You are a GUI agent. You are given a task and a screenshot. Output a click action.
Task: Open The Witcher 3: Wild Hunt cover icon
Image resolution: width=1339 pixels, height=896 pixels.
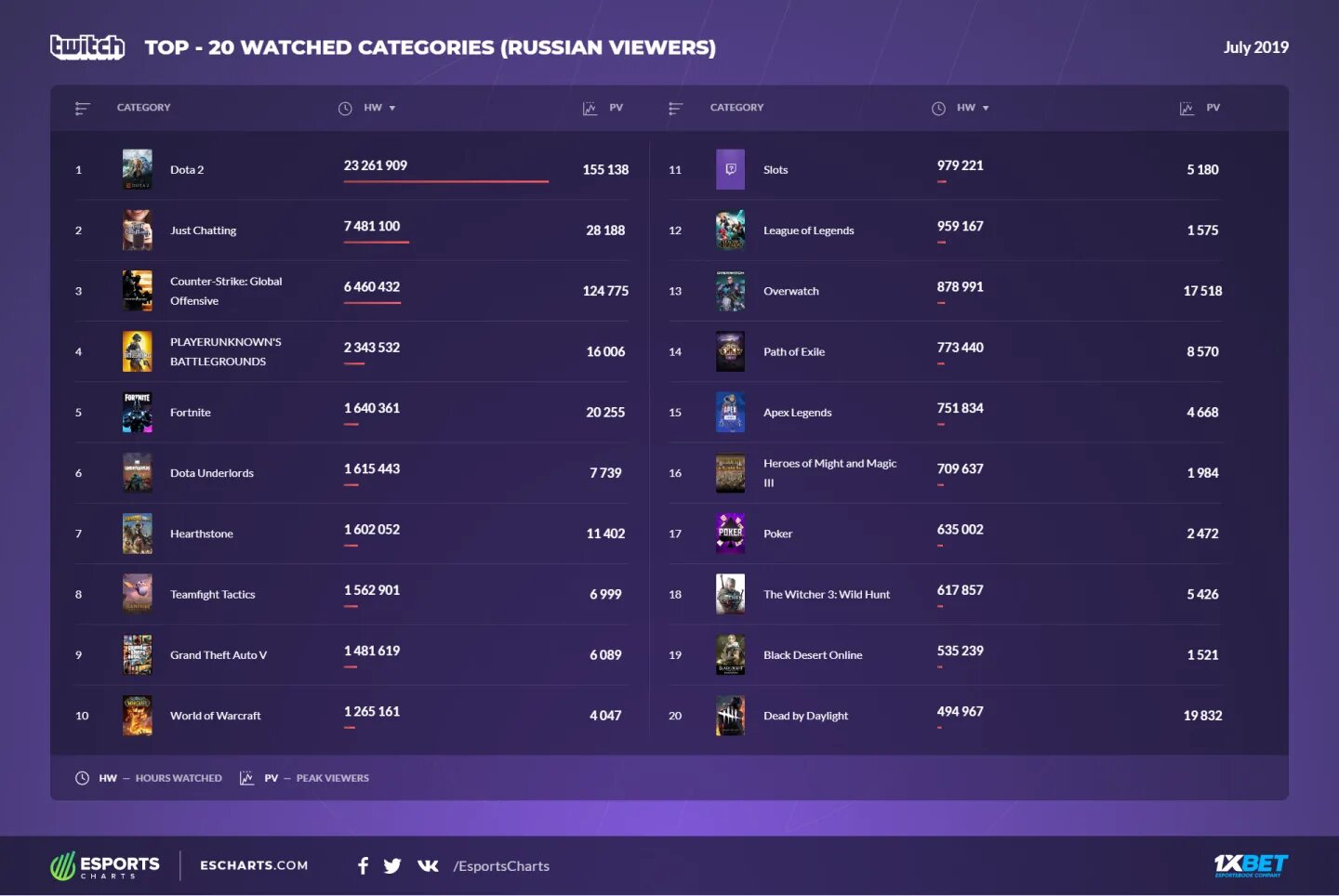pyautogui.click(x=731, y=594)
